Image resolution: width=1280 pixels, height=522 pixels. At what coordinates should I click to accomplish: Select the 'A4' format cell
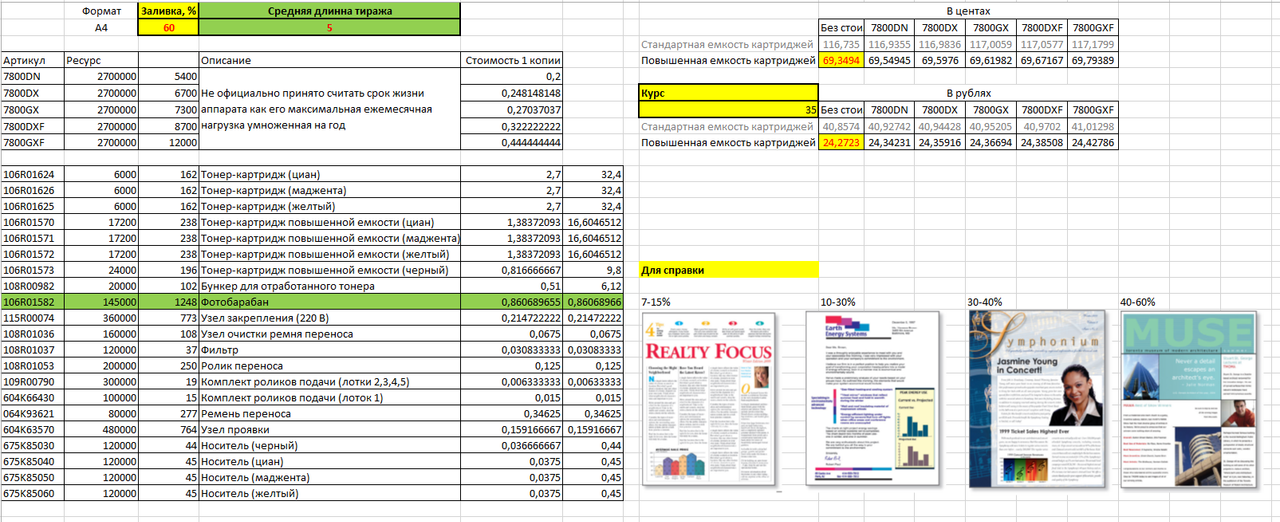(x=100, y=28)
